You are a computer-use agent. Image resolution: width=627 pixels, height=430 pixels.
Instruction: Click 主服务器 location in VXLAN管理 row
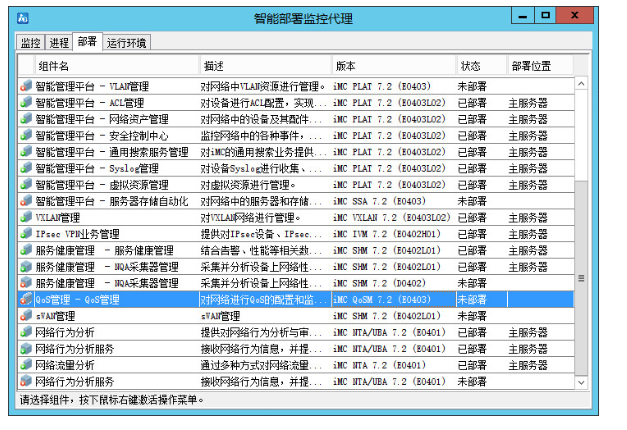[528, 218]
